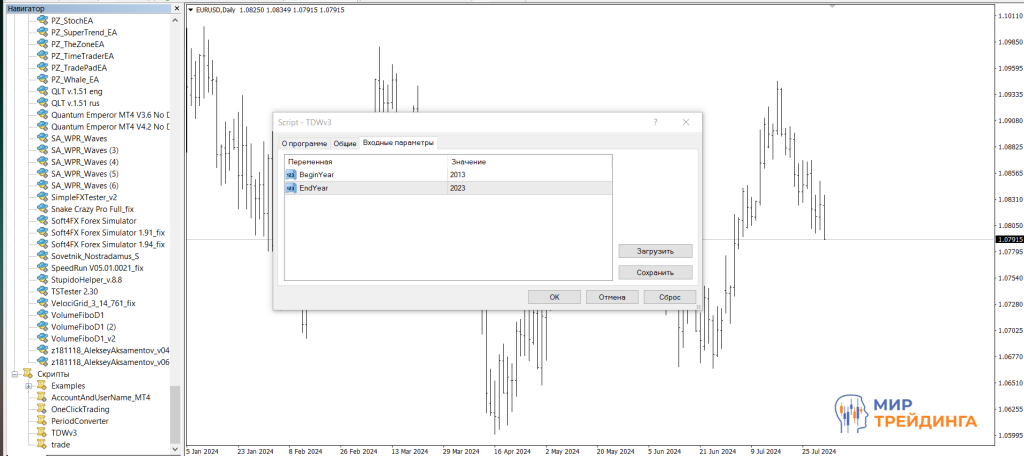Click the PZ_StochEA expert advisor icon
The width and height of the screenshot is (1024, 456).
(x=42, y=20)
